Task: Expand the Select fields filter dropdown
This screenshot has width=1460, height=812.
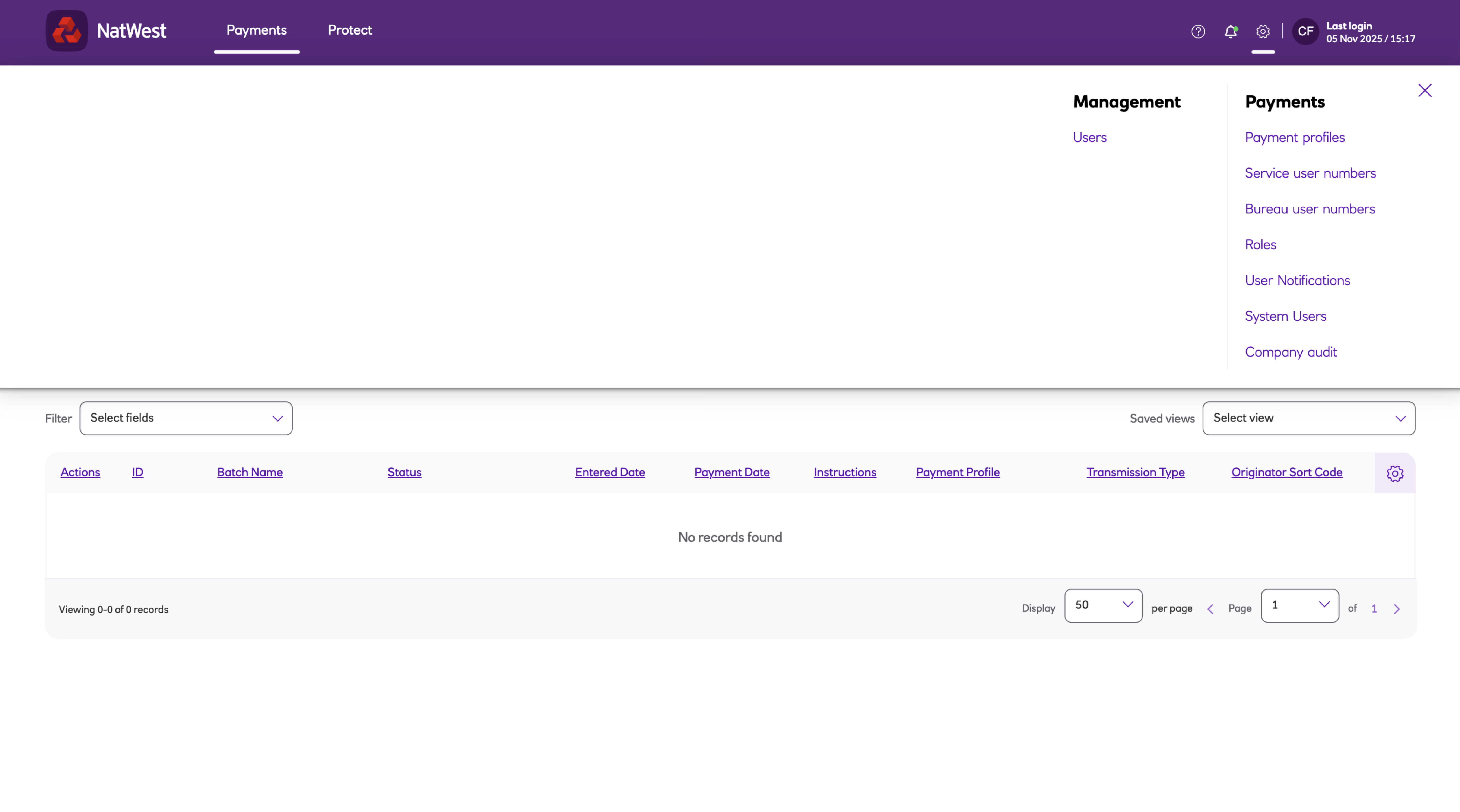Action: point(186,418)
